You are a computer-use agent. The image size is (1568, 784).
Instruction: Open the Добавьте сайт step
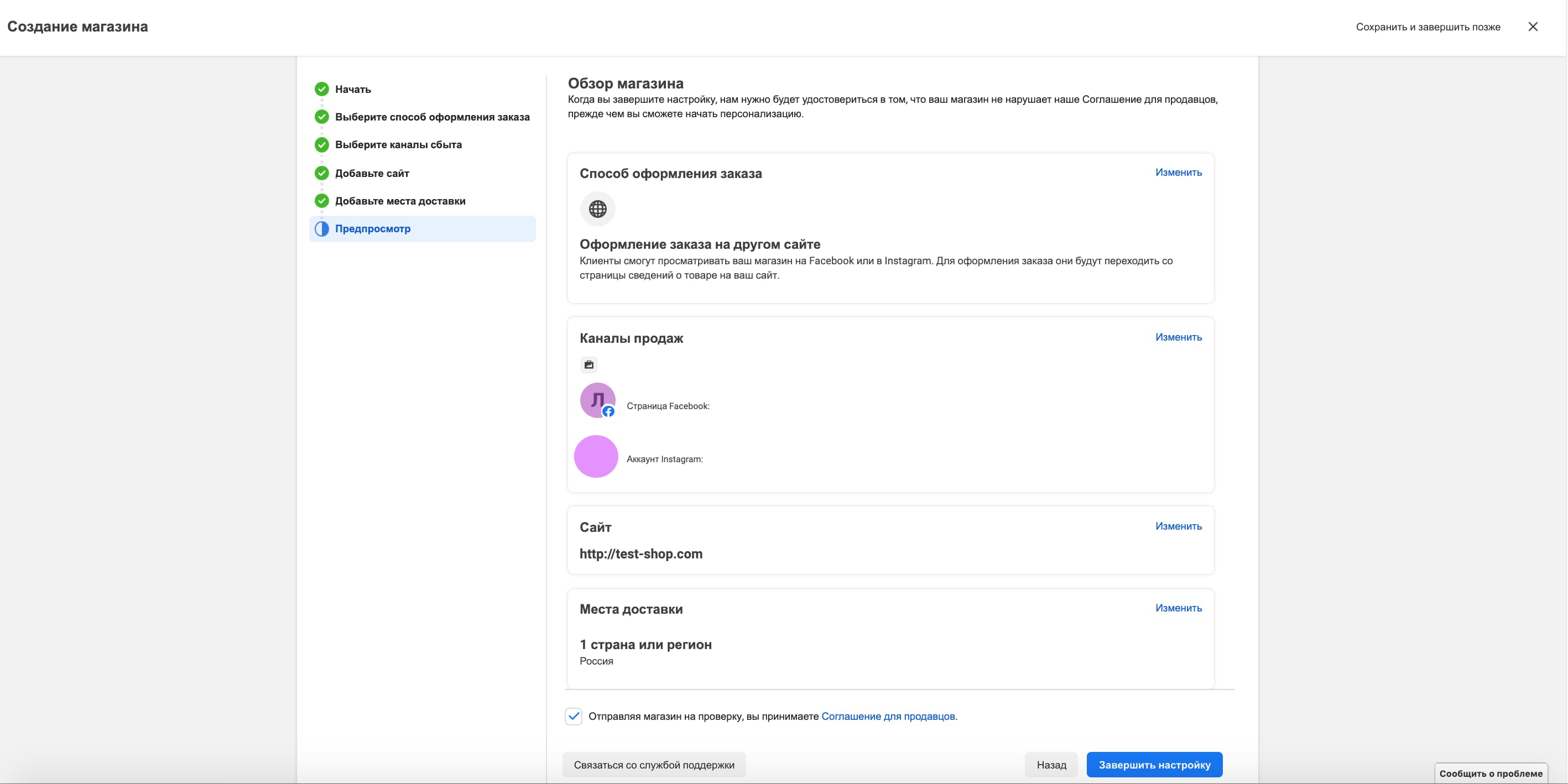click(x=372, y=173)
